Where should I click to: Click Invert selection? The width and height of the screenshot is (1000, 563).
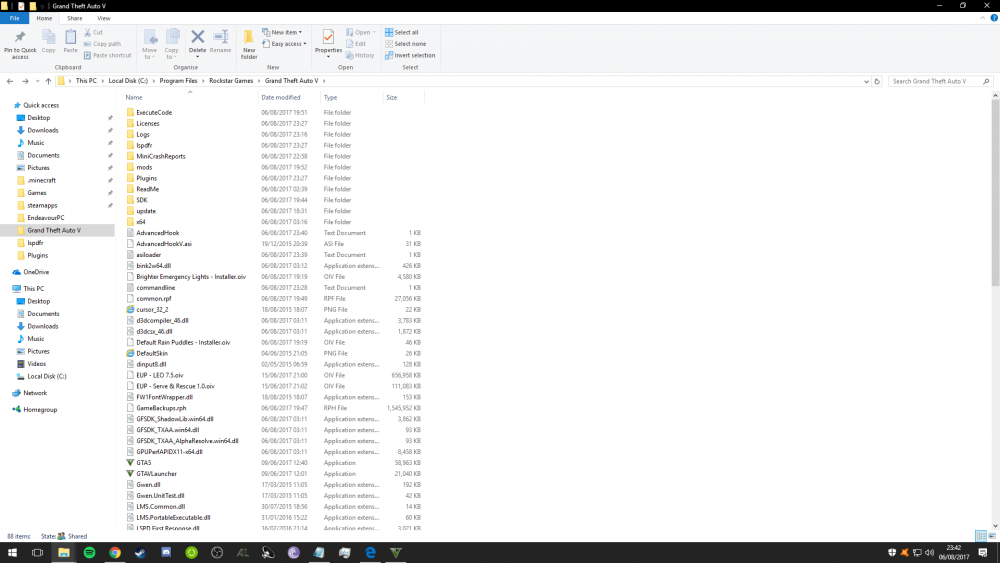click(x=410, y=55)
